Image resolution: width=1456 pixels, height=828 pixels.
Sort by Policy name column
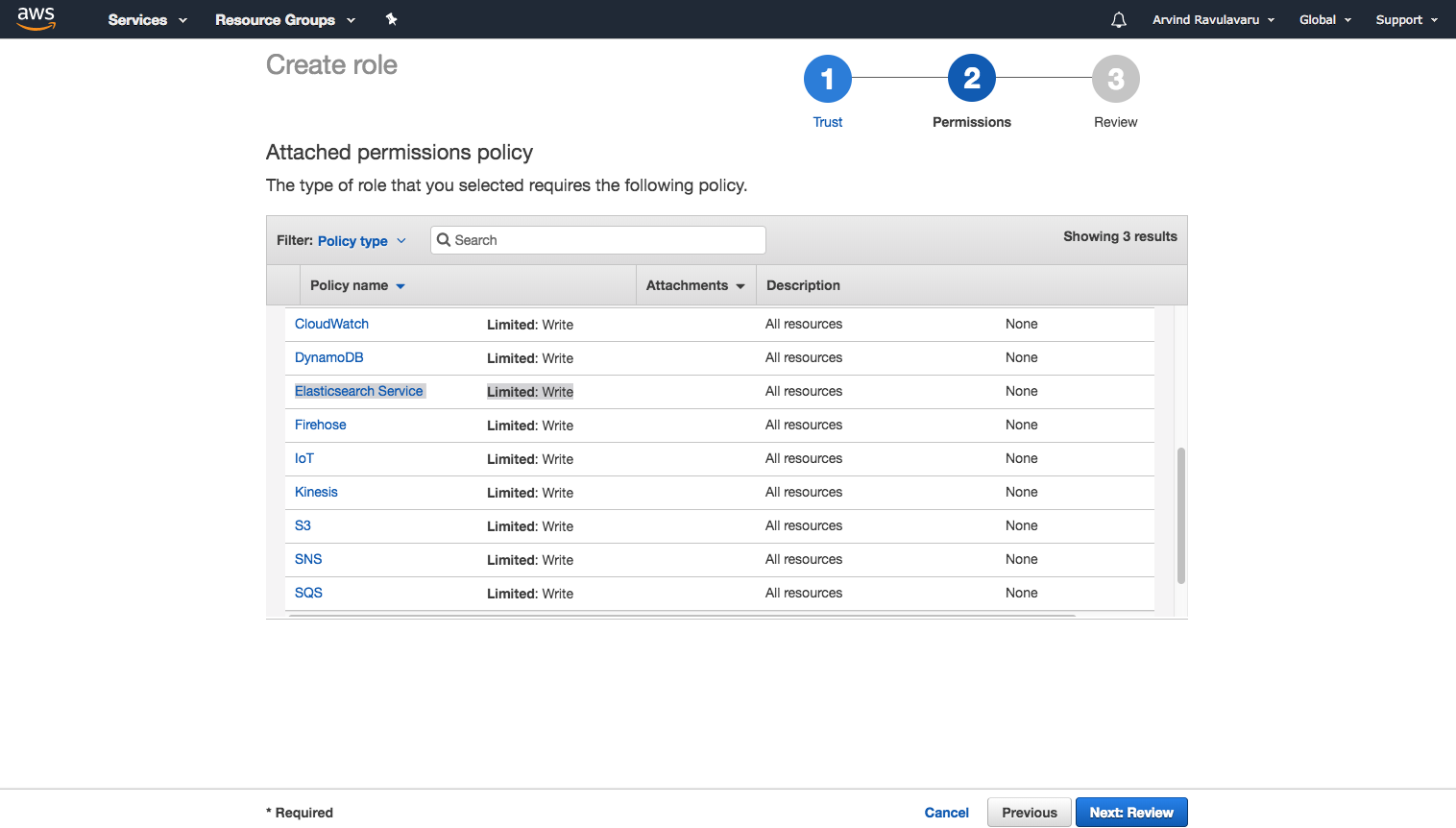pyautogui.click(x=357, y=285)
